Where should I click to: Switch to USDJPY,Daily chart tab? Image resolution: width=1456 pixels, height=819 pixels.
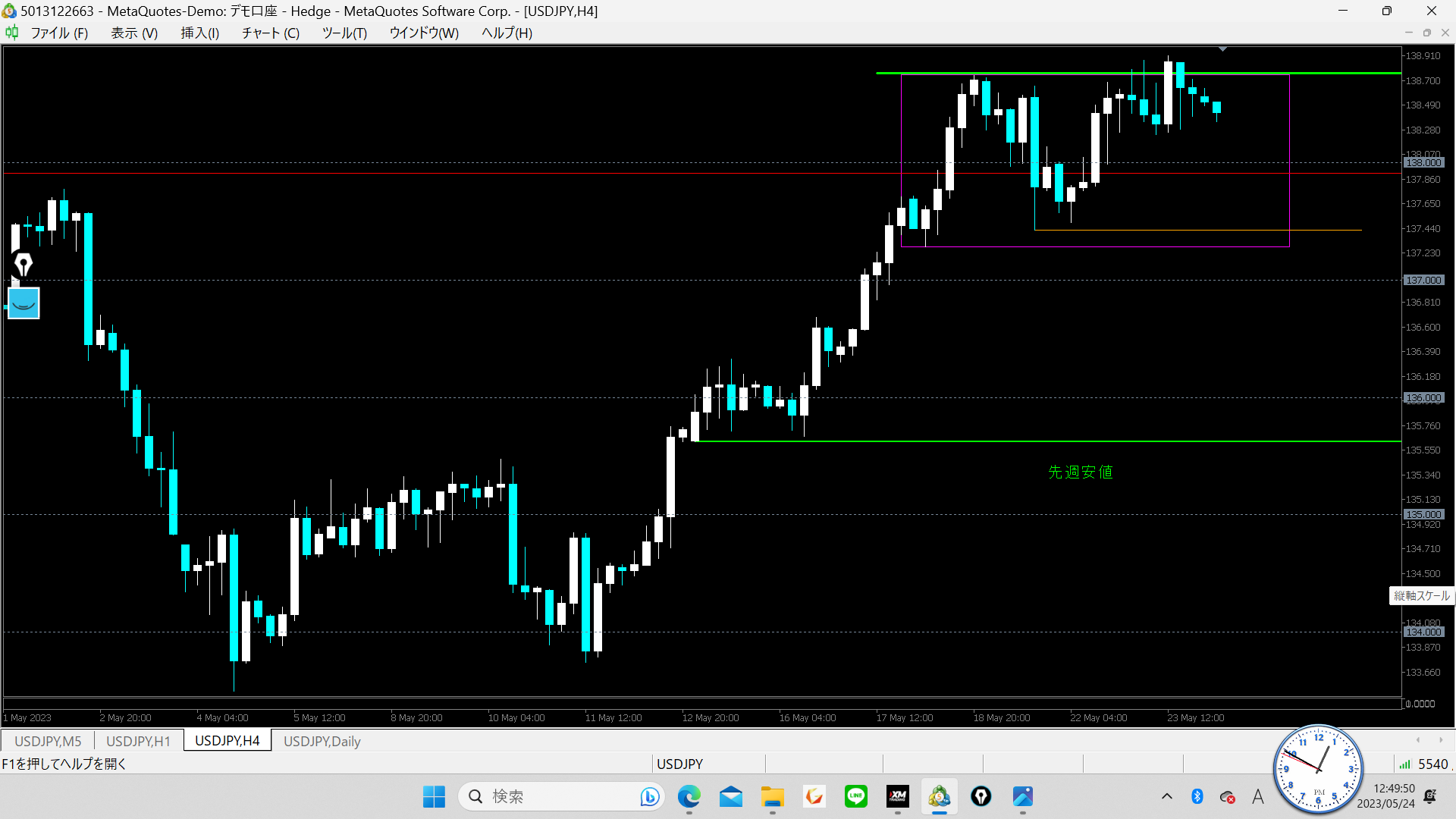[322, 741]
